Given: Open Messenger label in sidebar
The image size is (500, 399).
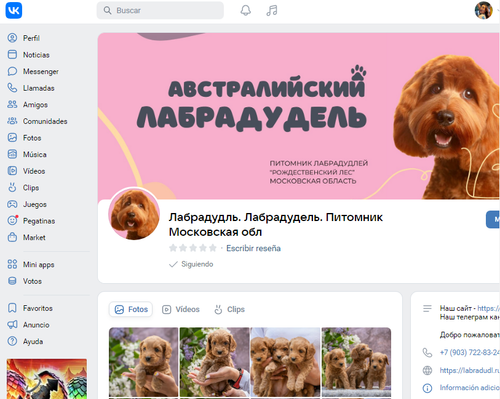Looking at the screenshot, I should 41,71.
